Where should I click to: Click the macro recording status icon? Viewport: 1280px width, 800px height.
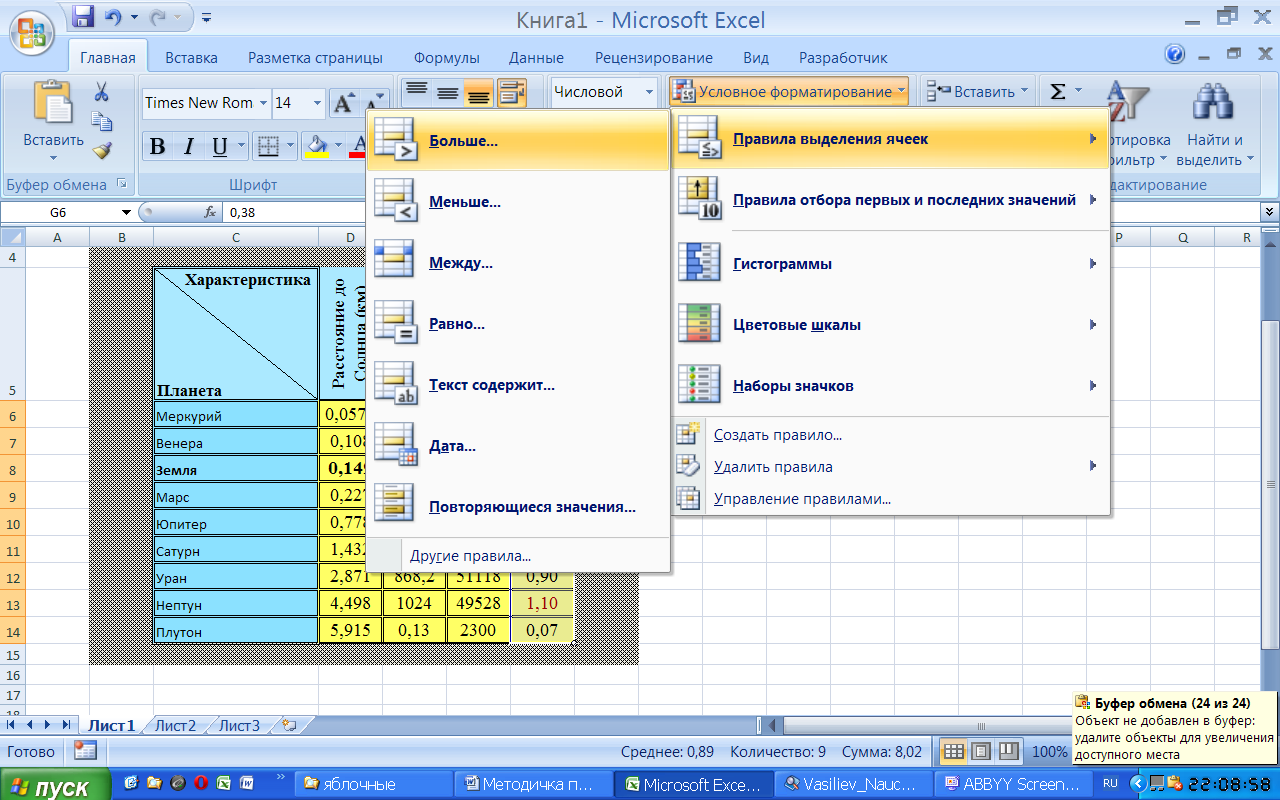coord(85,750)
